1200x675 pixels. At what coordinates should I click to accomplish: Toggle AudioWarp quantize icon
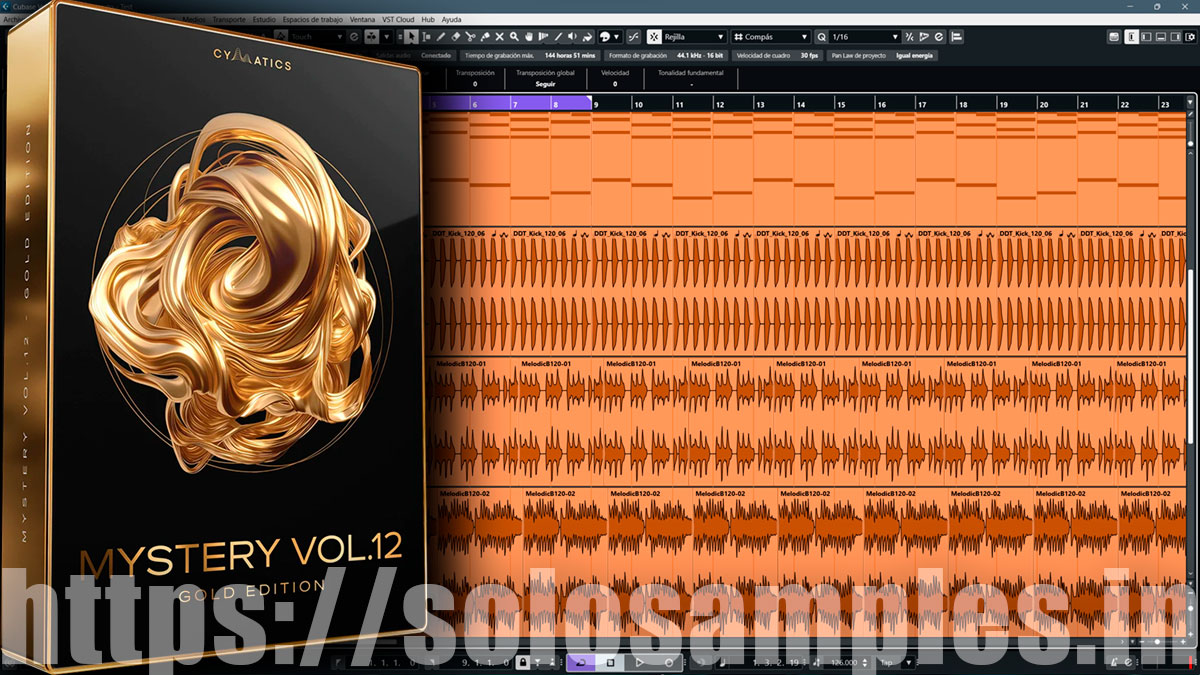click(924, 36)
